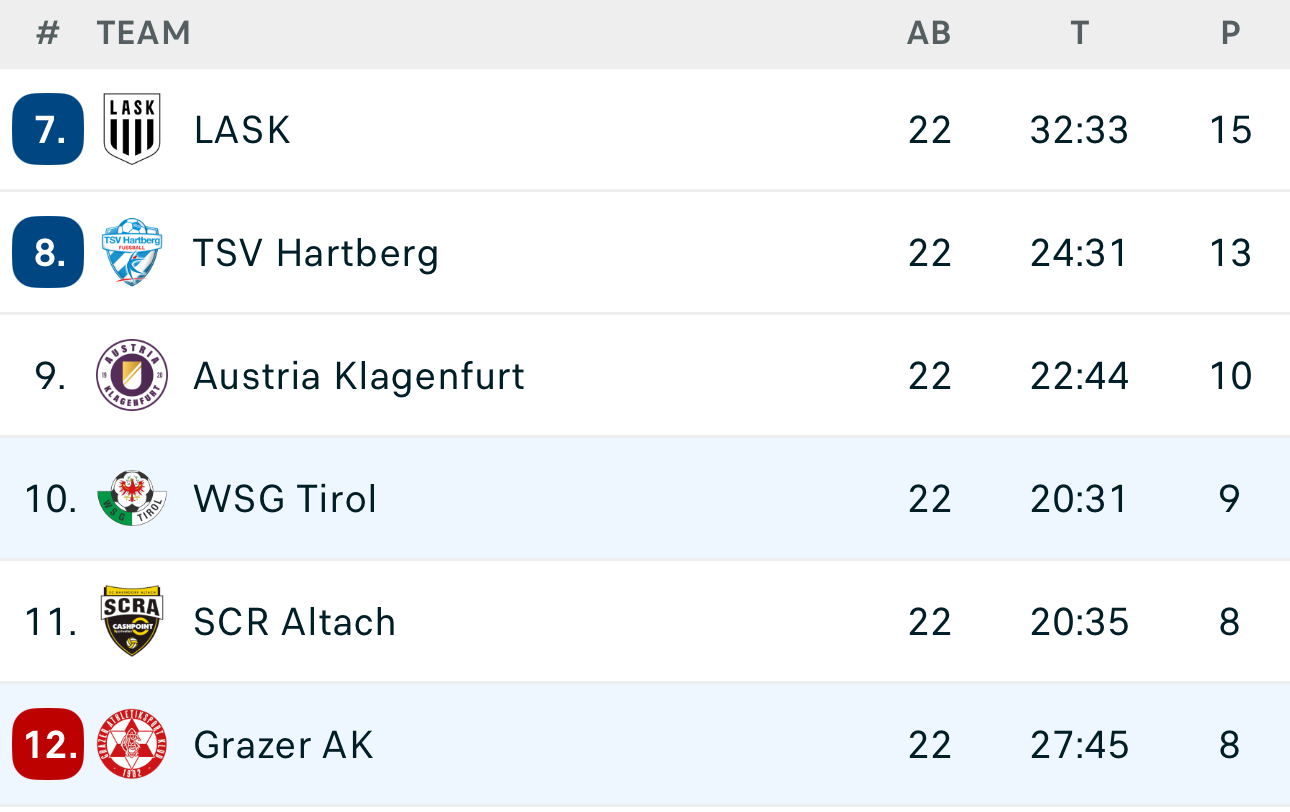This screenshot has width=1290, height=812.
Task: Open the SCR Altach crest icon
Action: coord(132,621)
